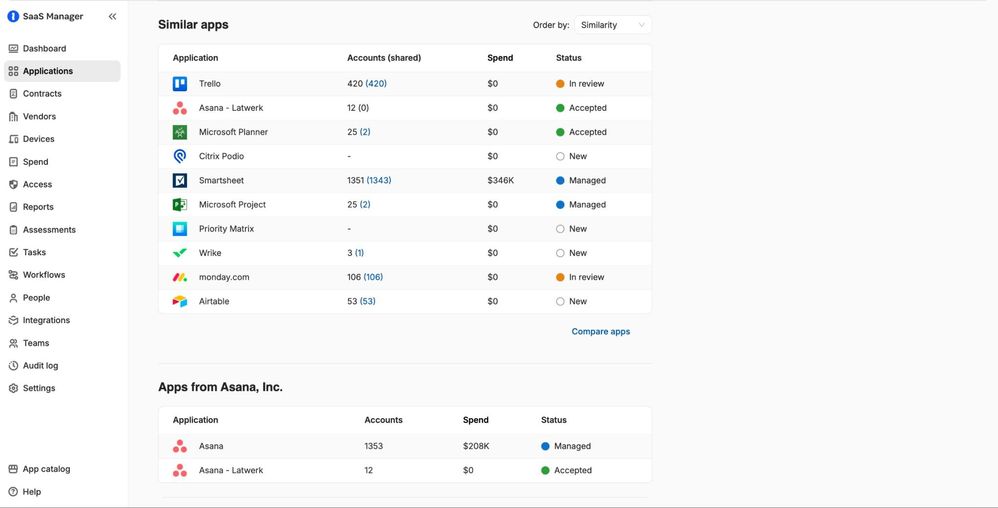Click the Smartsheet app icon

pos(180,181)
